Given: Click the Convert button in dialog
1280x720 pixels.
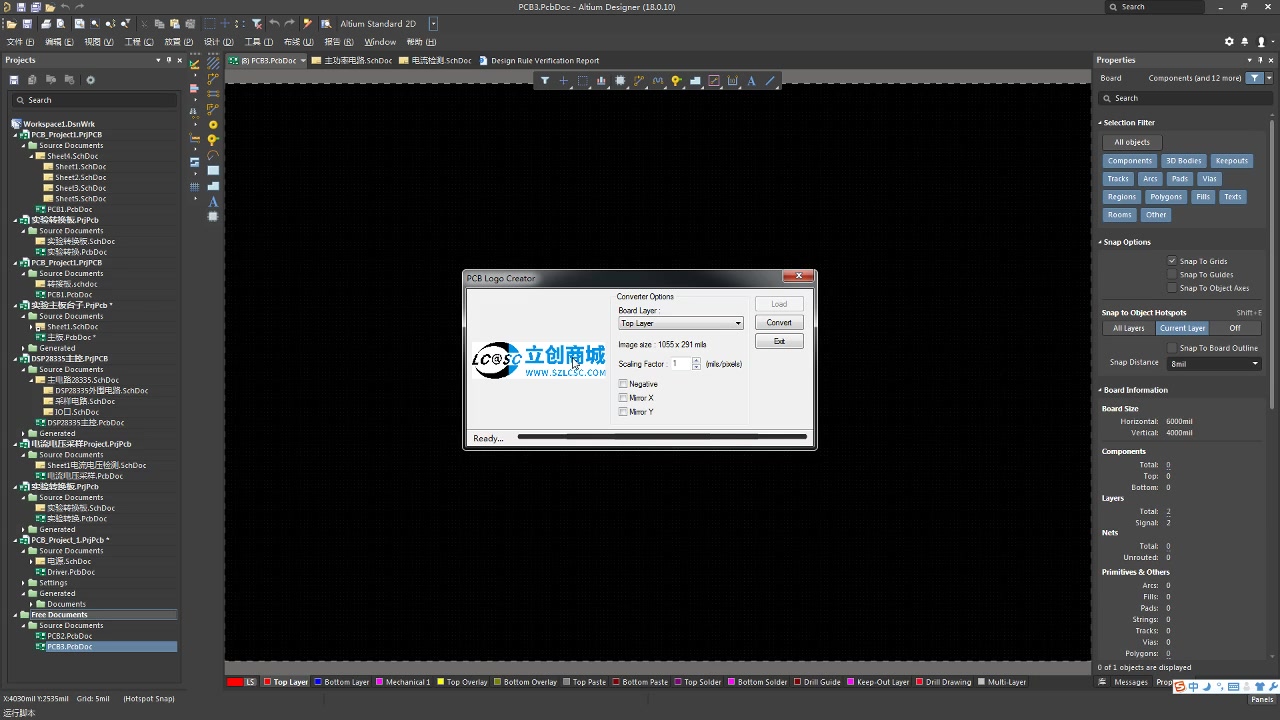Looking at the screenshot, I should [779, 322].
